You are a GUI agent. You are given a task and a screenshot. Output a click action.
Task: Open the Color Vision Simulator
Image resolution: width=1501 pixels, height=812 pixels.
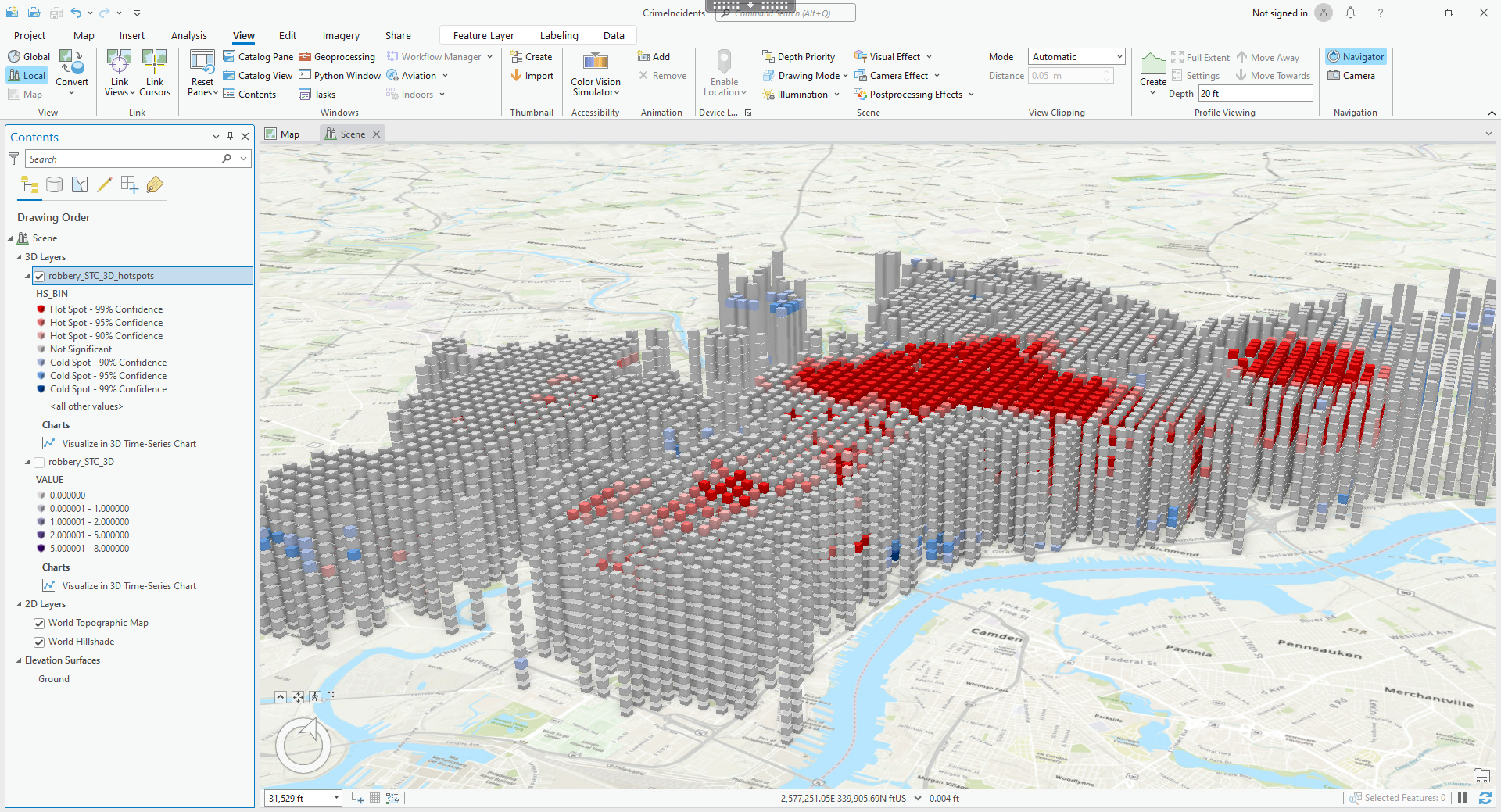tap(596, 63)
